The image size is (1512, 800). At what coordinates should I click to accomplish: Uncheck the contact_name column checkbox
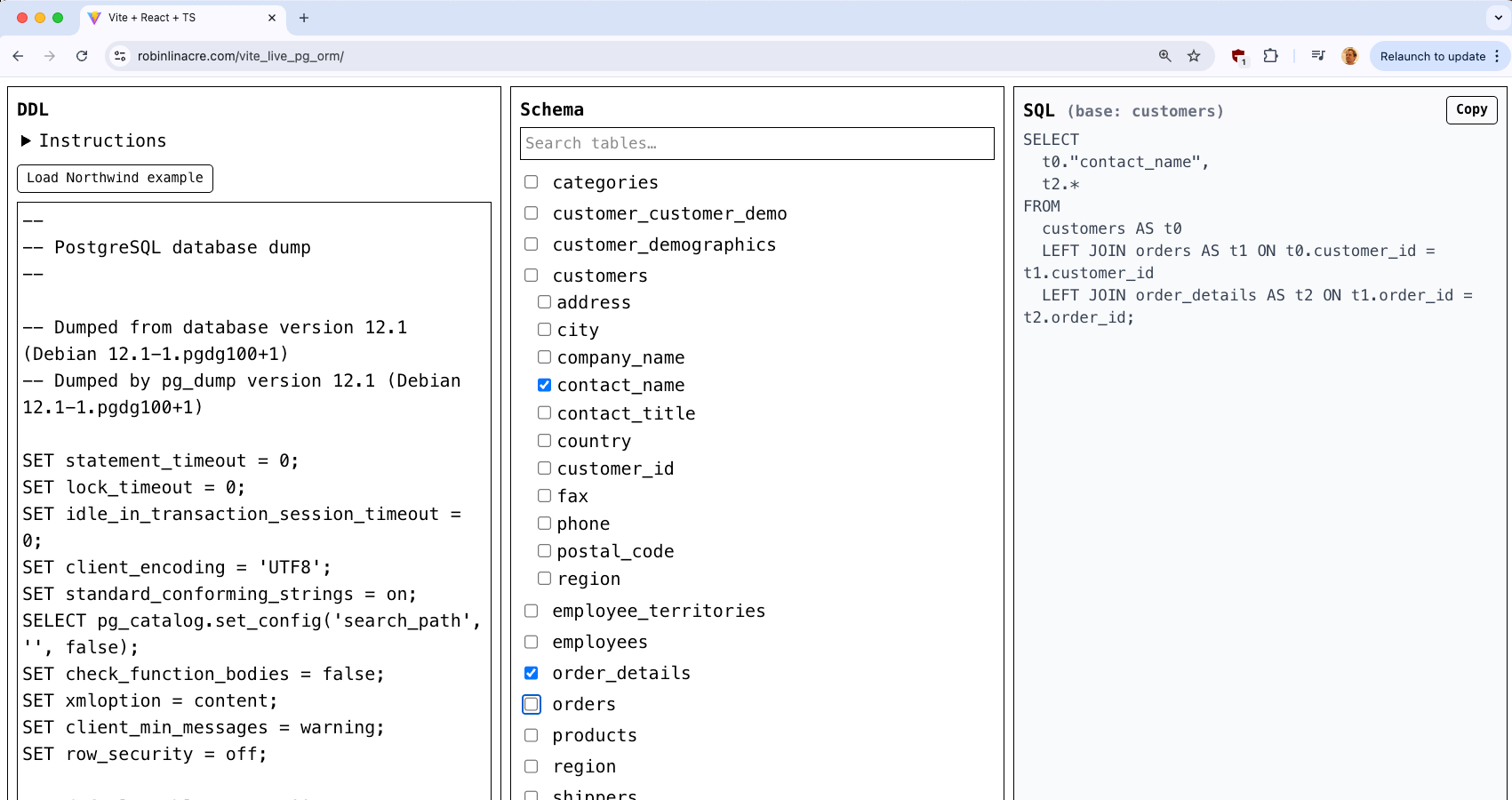[544, 385]
